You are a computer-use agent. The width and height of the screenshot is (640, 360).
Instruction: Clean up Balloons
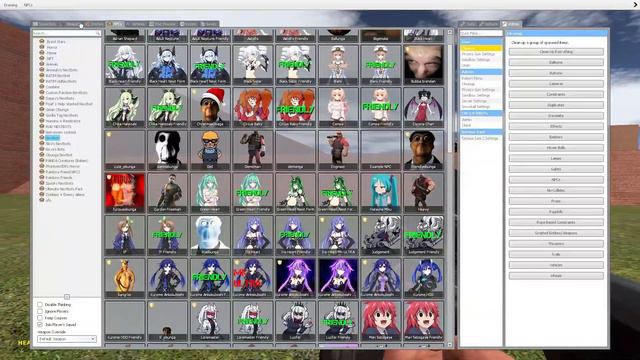(x=556, y=62)
